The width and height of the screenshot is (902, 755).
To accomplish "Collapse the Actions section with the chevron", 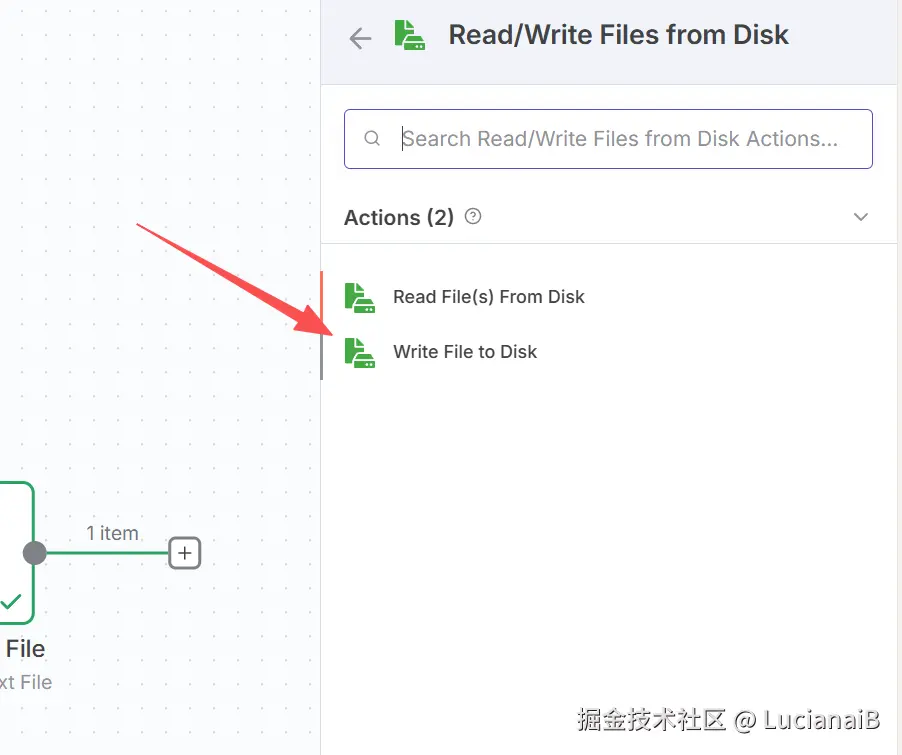I will click(860, 217).
